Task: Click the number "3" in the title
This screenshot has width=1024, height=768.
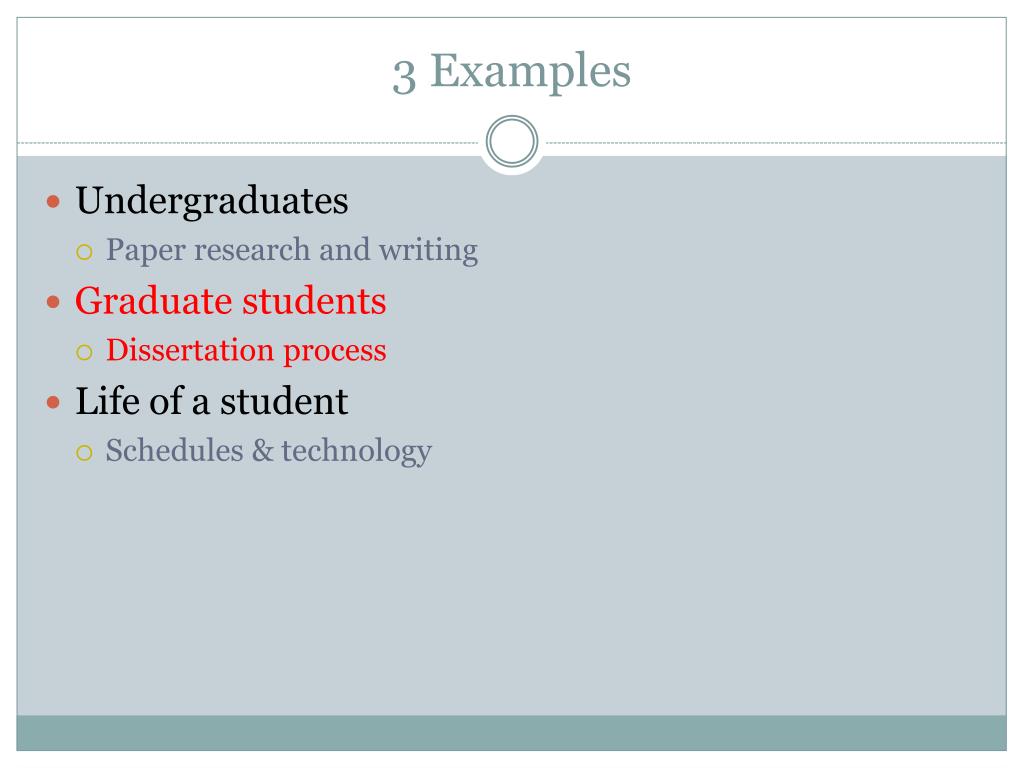Action: (x=404, y=77)
